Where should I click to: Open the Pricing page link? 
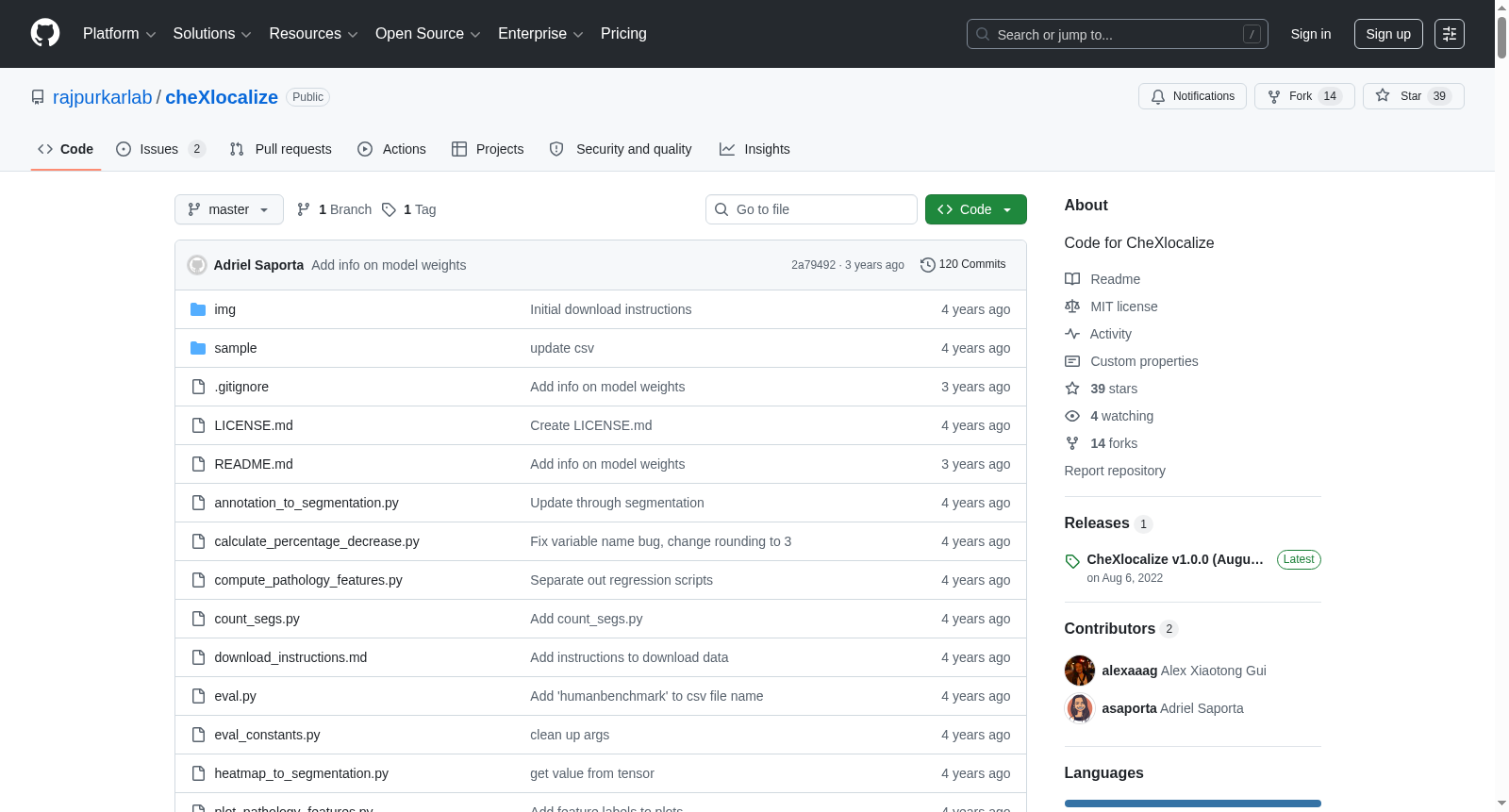(x=623, y=34)
